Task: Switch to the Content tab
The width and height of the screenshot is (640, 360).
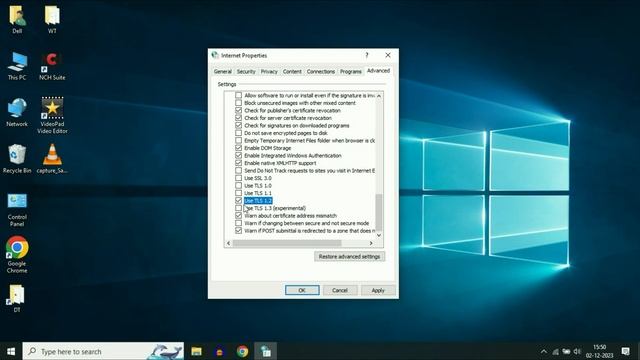Action: (x=292, y=71)
